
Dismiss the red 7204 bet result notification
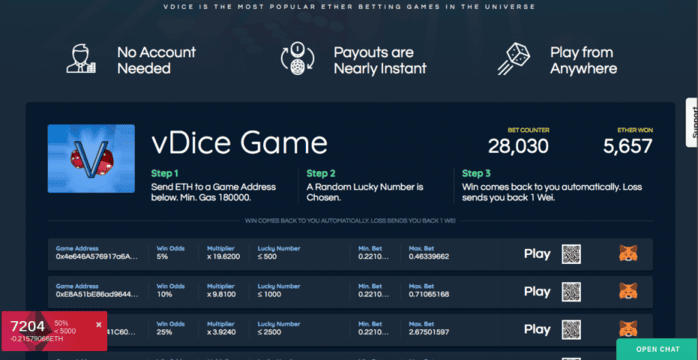99,325
